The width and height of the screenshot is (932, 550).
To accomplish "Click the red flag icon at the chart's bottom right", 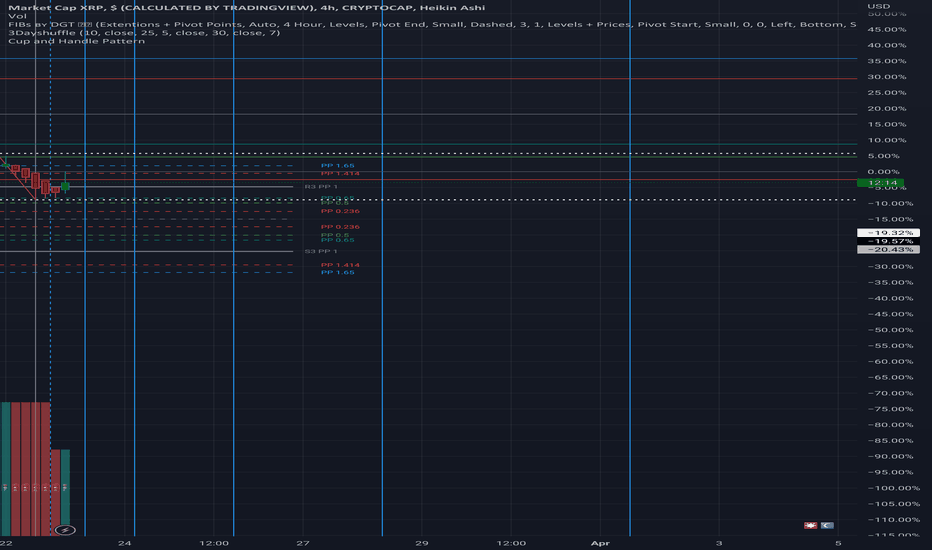I will click(x=810, y=526).
